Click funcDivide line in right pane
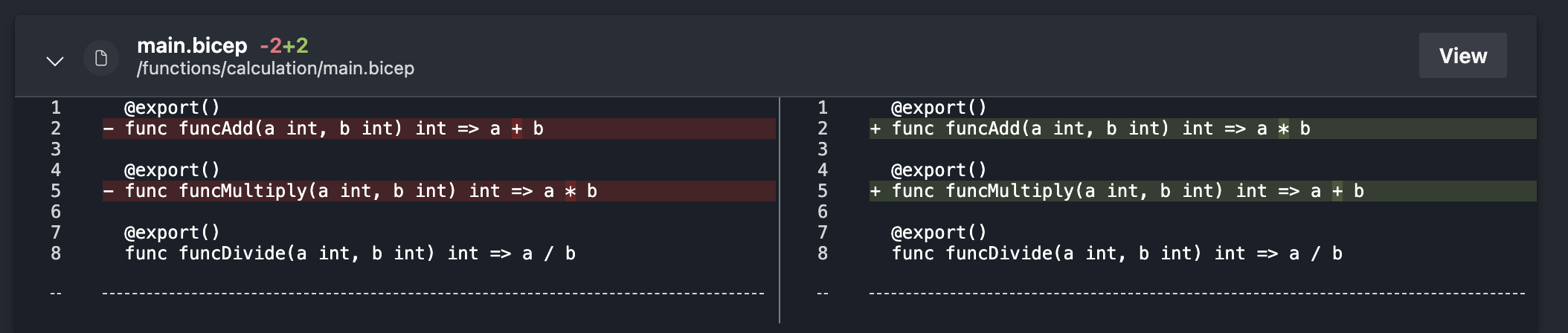 pos(1116,253)
